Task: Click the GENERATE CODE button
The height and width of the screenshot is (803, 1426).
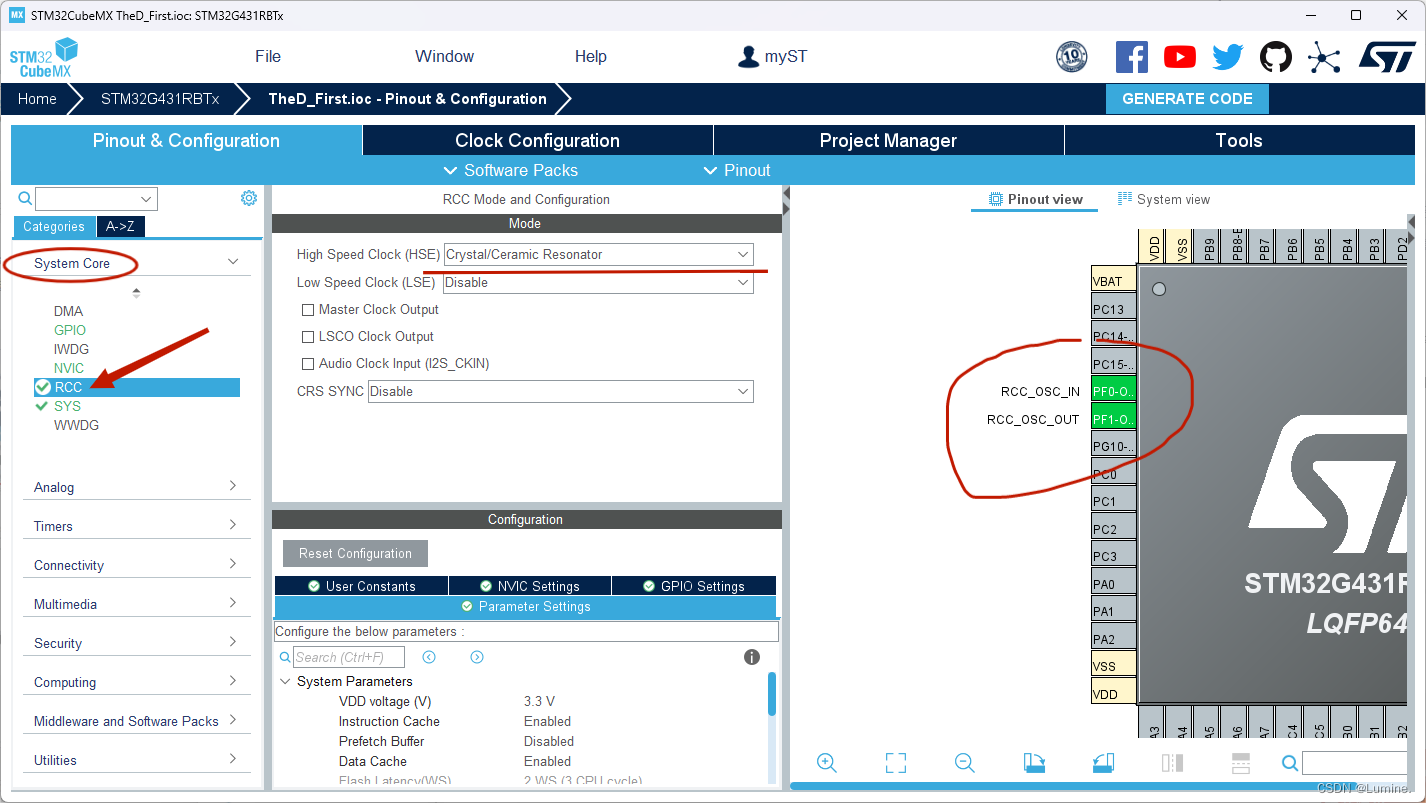Action: pos(1187,99)
